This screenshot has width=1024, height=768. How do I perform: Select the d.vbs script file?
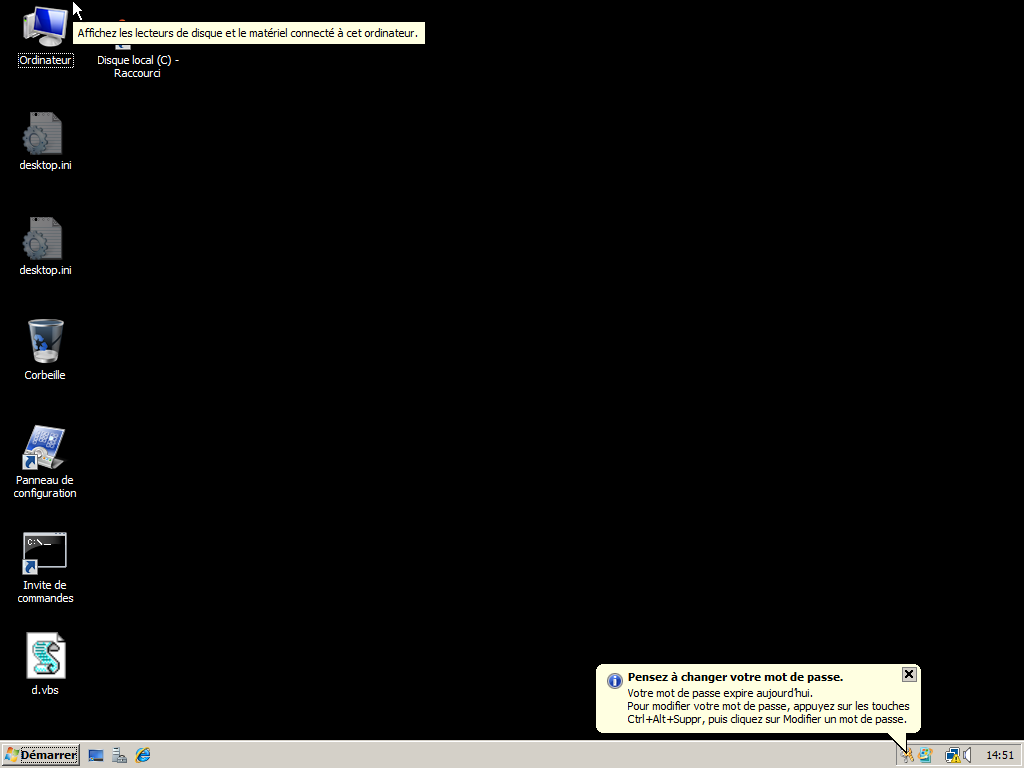[45, 657]
